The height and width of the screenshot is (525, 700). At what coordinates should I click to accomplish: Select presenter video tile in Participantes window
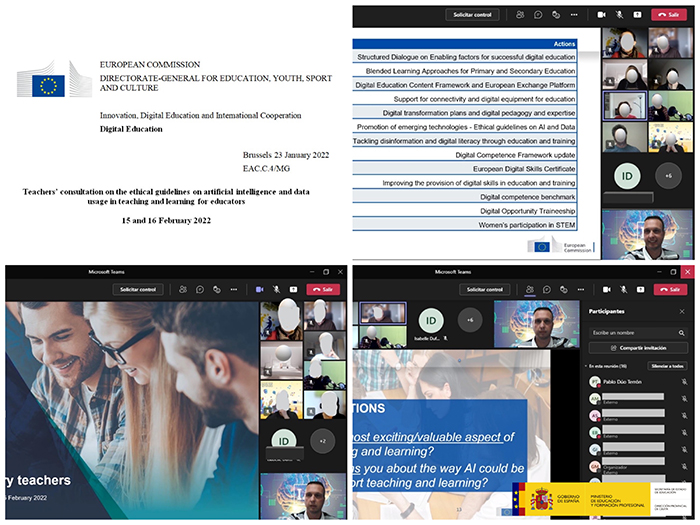(536, 324)
